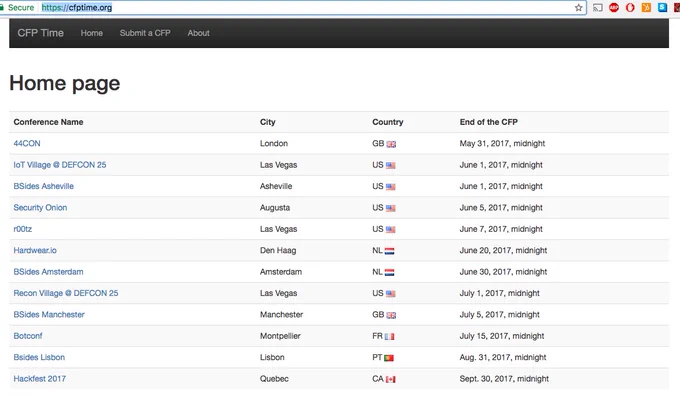The height and width of the screenshot is (396, 680).
Task: Click the US flag in the r00tz row
Action: point(390,229)
